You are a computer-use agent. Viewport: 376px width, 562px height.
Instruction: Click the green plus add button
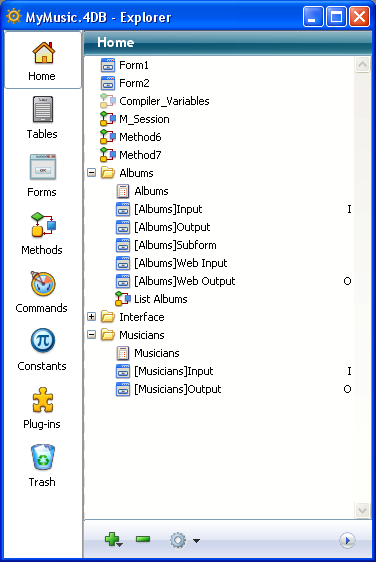[113, 539]
